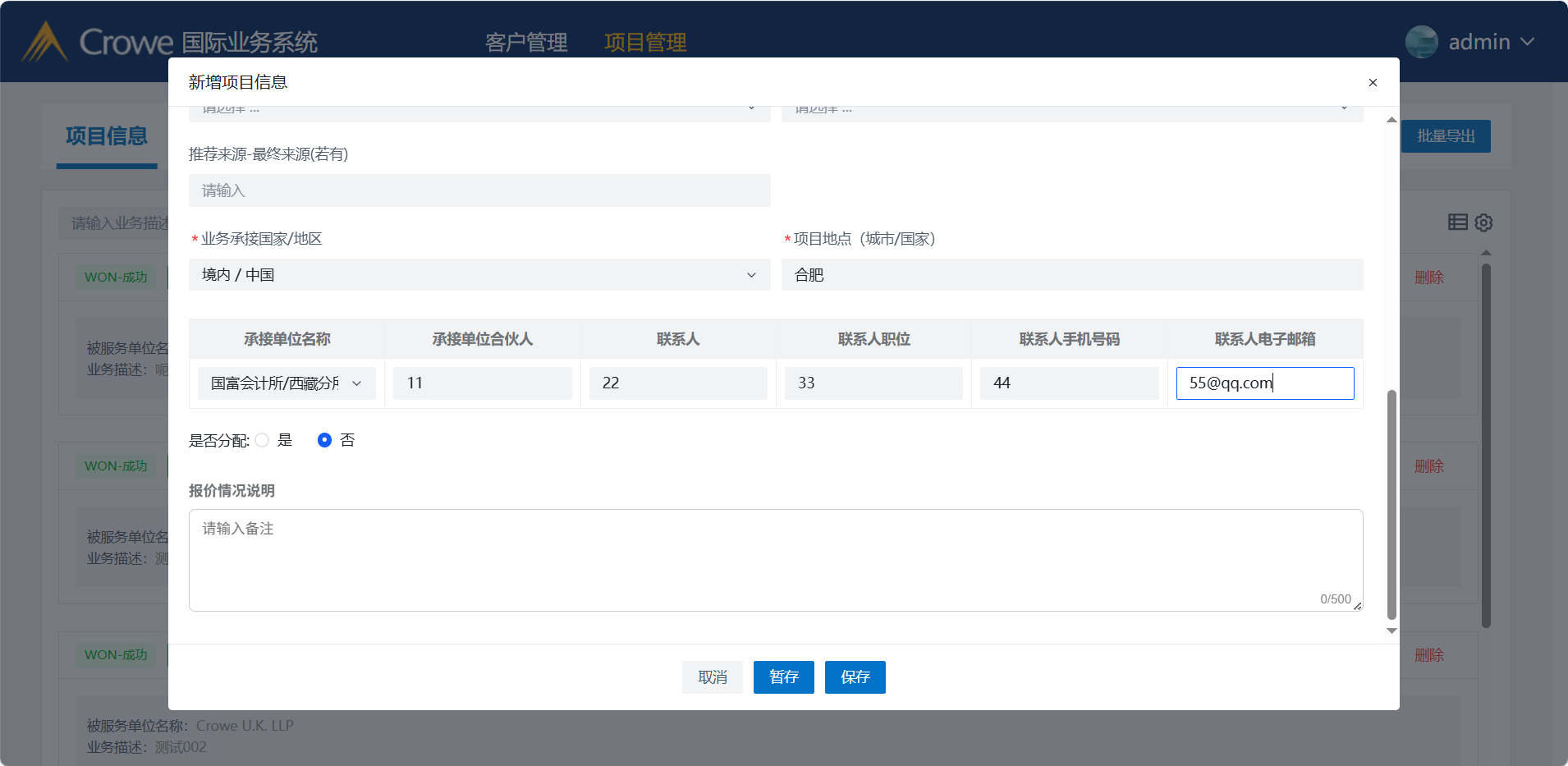Image resolution: width=1568 pixels, height=766 pixels.
Task: Click the admin user avatar
Action: click(1421, 42)
